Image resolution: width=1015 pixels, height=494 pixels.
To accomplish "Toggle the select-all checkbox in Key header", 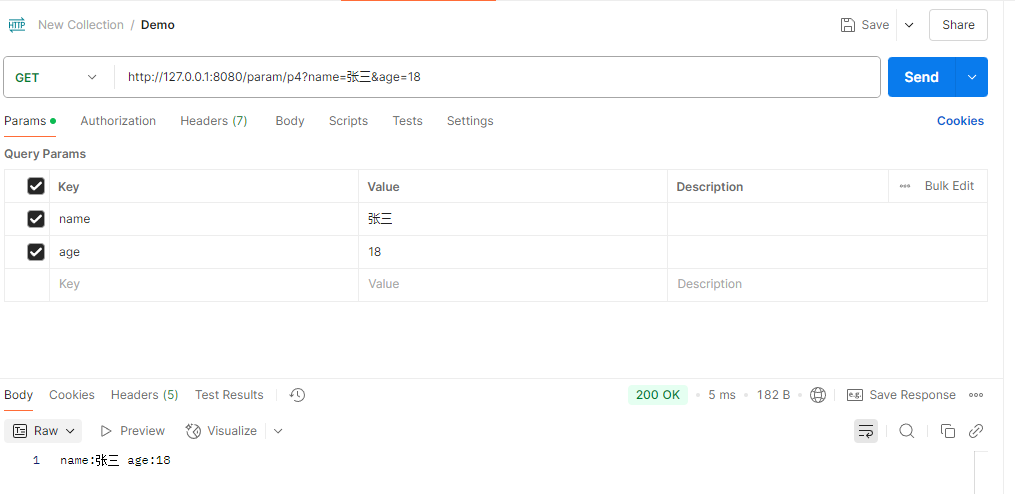I will [36, 186].
